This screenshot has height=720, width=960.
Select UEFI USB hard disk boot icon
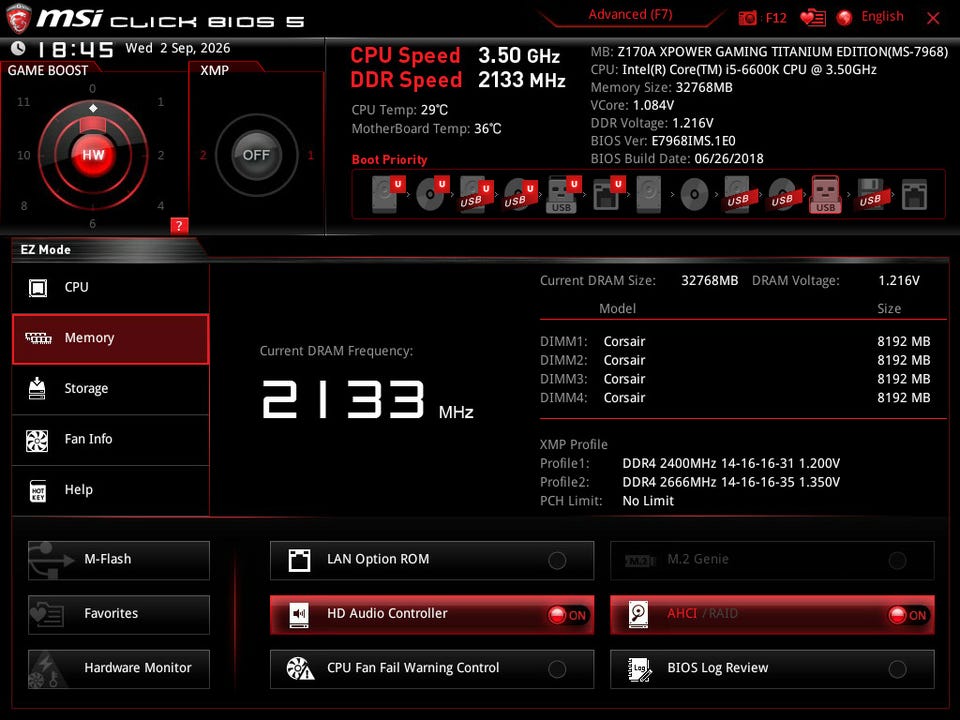pos(476,194)
